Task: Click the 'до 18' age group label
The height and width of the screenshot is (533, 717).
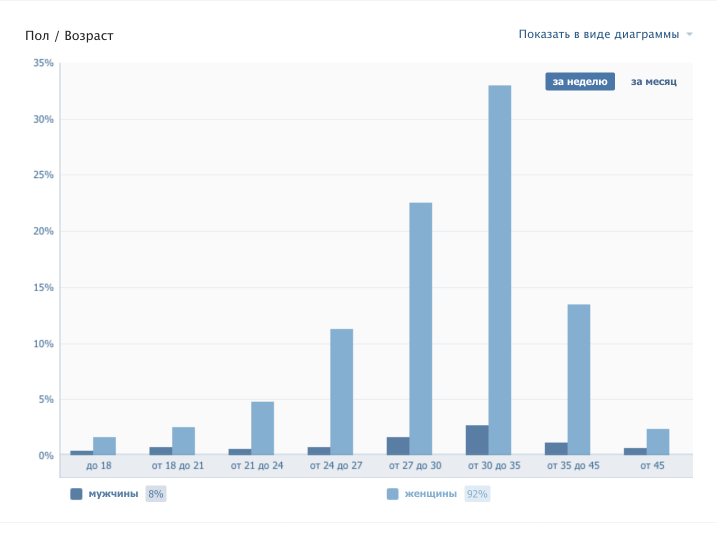Action: pos(99,466)
